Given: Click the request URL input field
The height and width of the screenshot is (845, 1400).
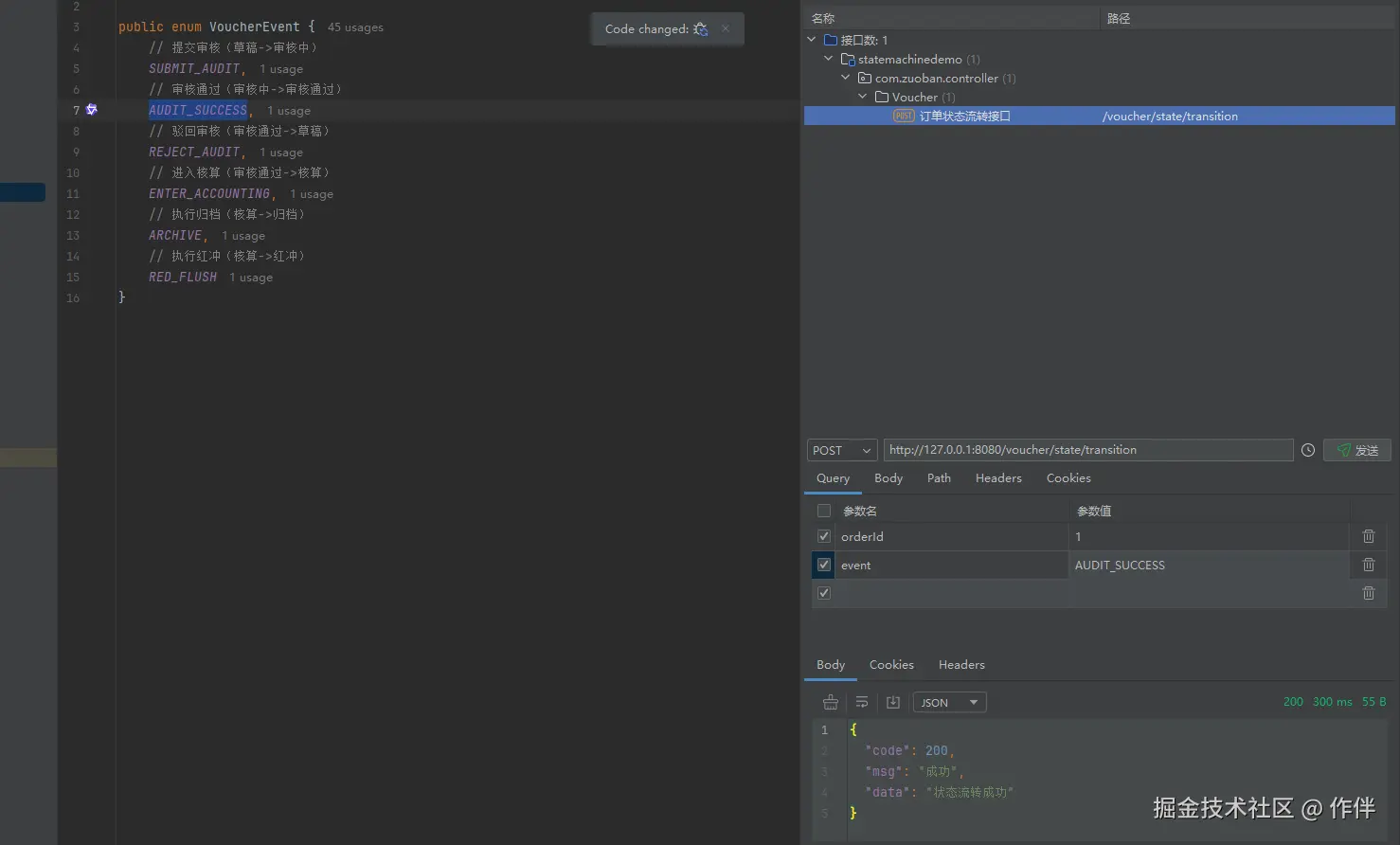Looking at the screenshot, I should coord(1087,450).
